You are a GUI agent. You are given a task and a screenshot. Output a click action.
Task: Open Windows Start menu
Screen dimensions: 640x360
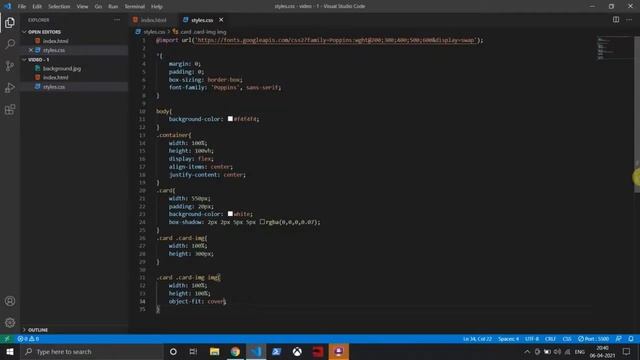click(x=10, y=351)
